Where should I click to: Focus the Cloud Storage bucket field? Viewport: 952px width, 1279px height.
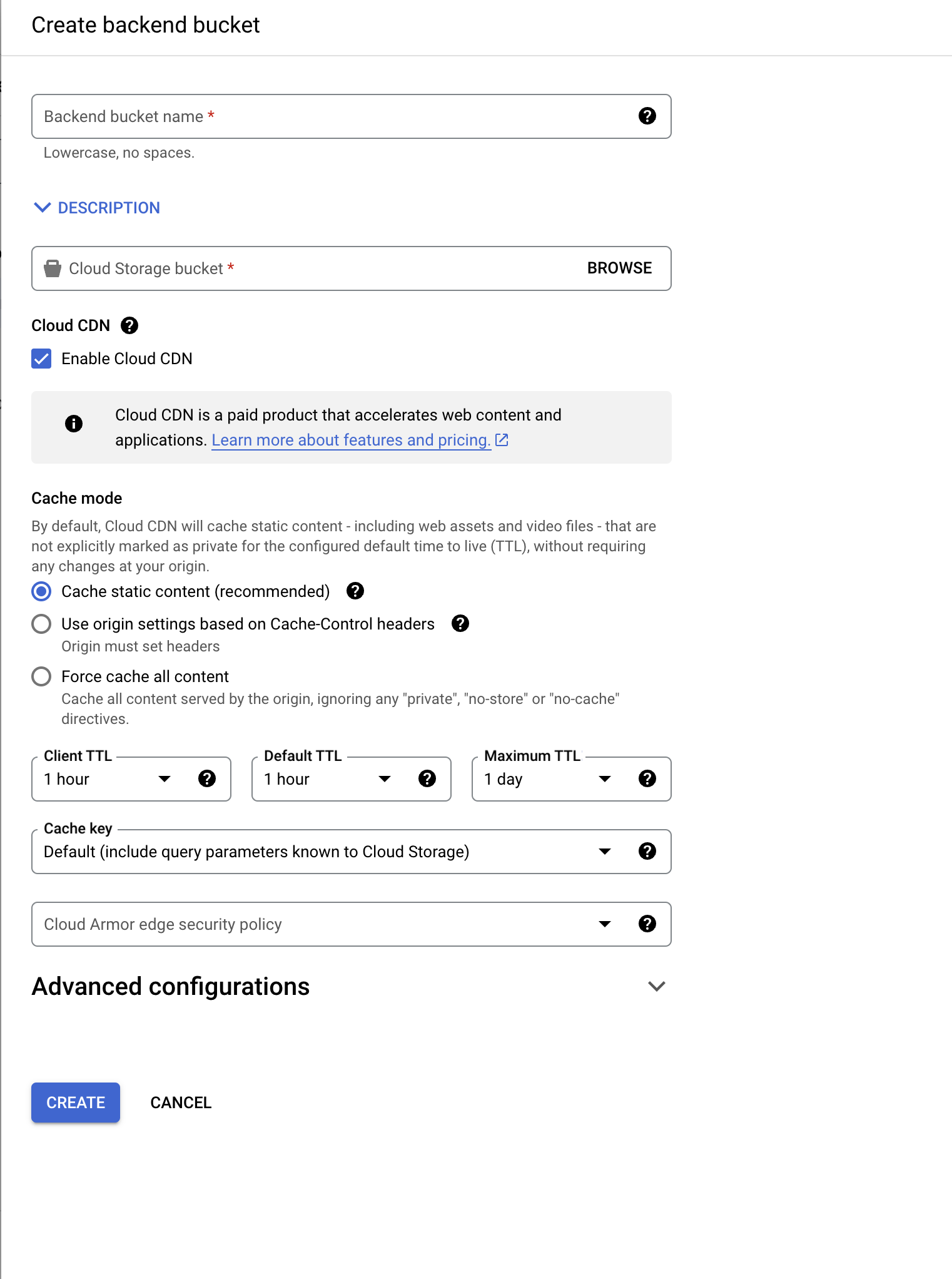point(352,268)
